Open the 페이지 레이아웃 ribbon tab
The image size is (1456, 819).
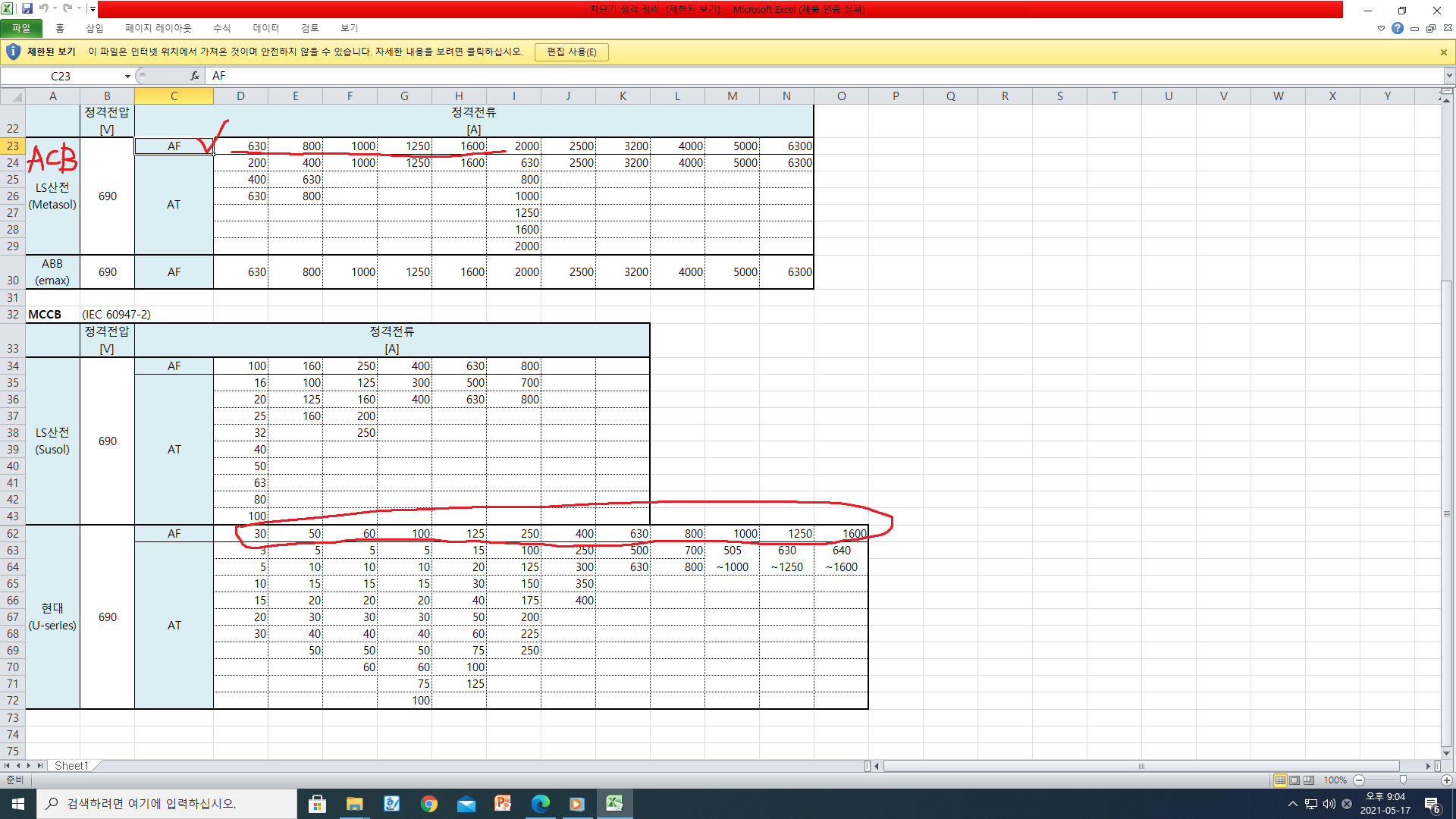[x=158, y=28]
